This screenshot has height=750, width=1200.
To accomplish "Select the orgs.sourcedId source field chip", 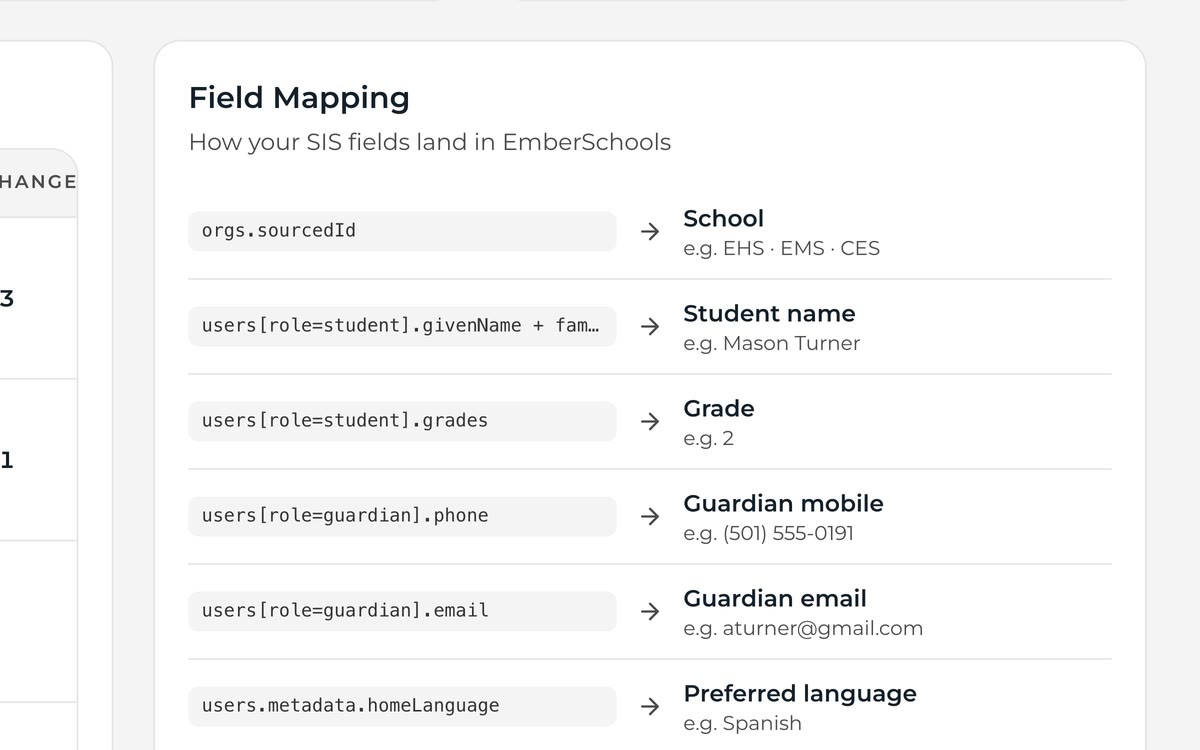I will coord(402,231).
